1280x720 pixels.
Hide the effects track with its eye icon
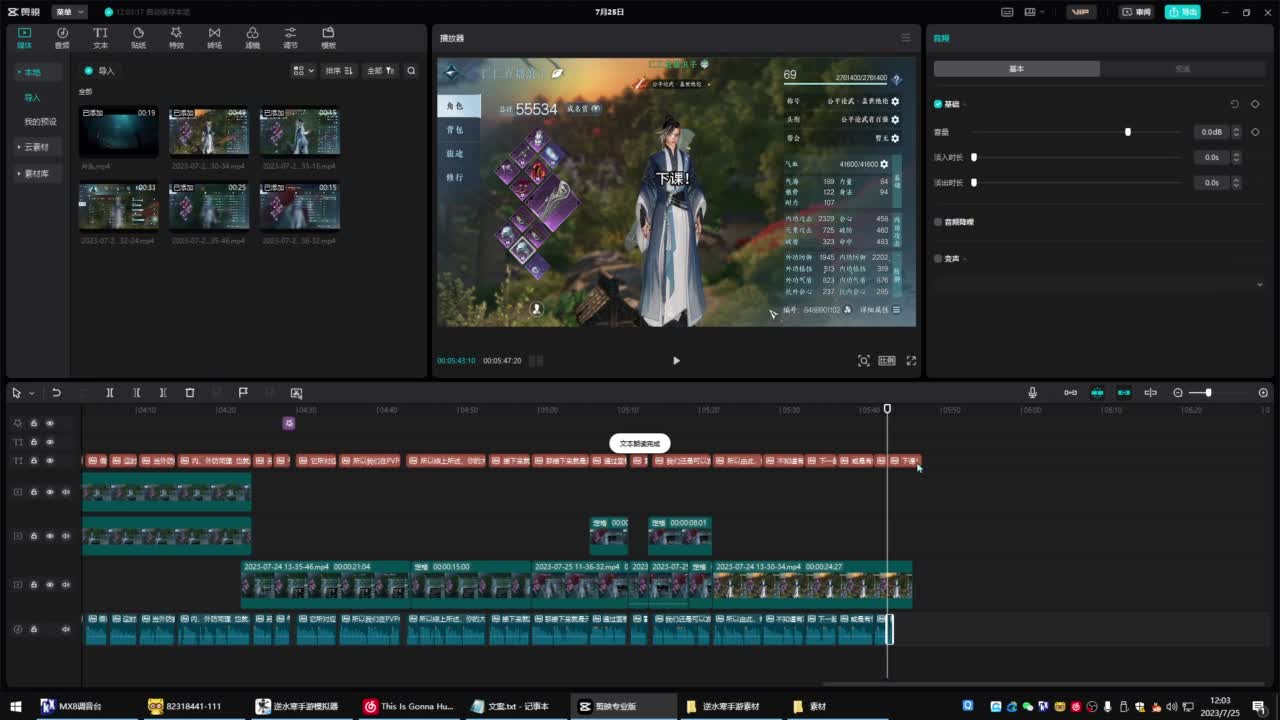coord(50,423)
